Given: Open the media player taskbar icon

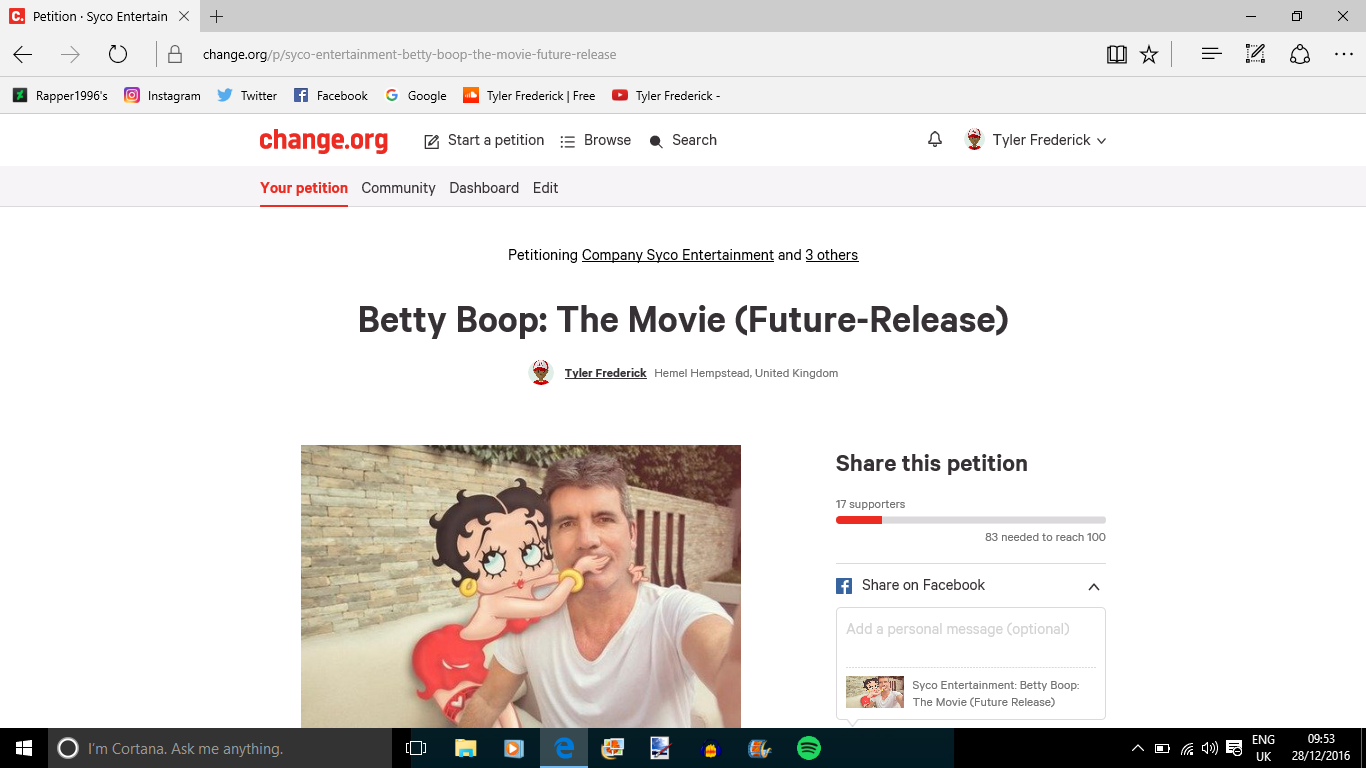Looking at the screenshot, I should pos(513,748).
